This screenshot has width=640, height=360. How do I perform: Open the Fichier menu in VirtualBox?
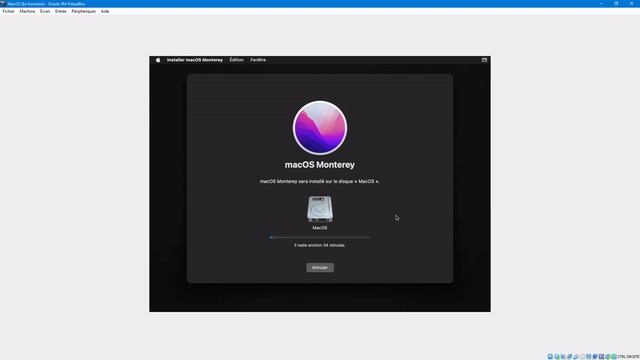[x=8, y=11]
